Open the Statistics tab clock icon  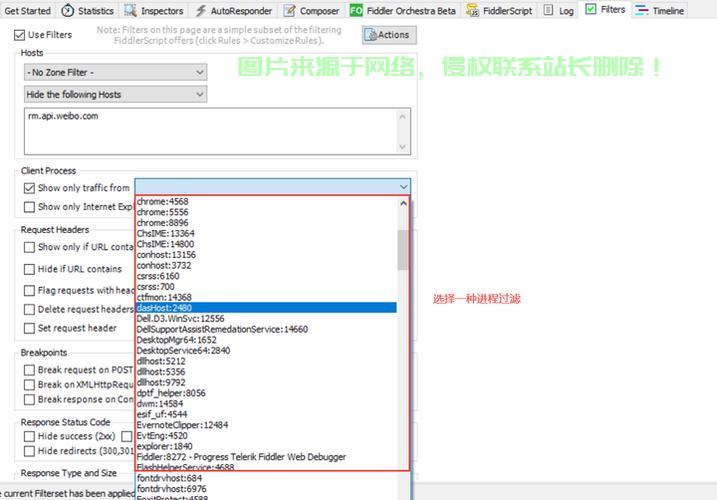point(68,10)
